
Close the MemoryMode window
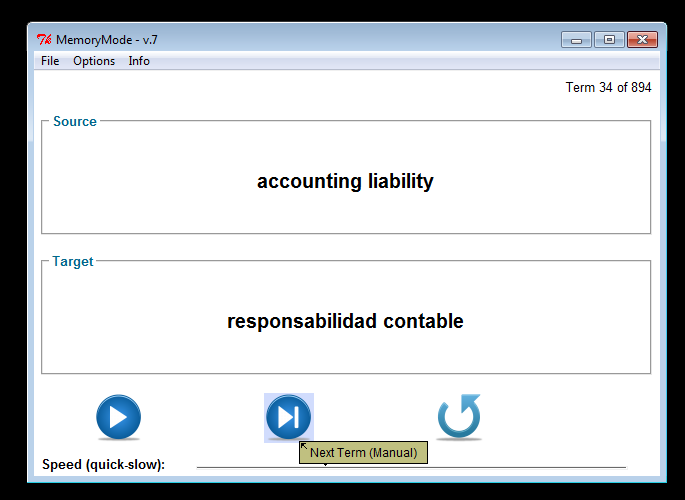[x=642, y=40]
